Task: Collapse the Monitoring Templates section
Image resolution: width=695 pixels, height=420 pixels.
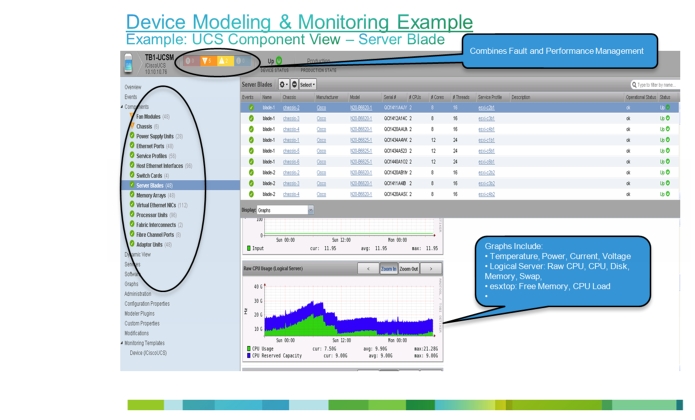Action: pos(122,343)
